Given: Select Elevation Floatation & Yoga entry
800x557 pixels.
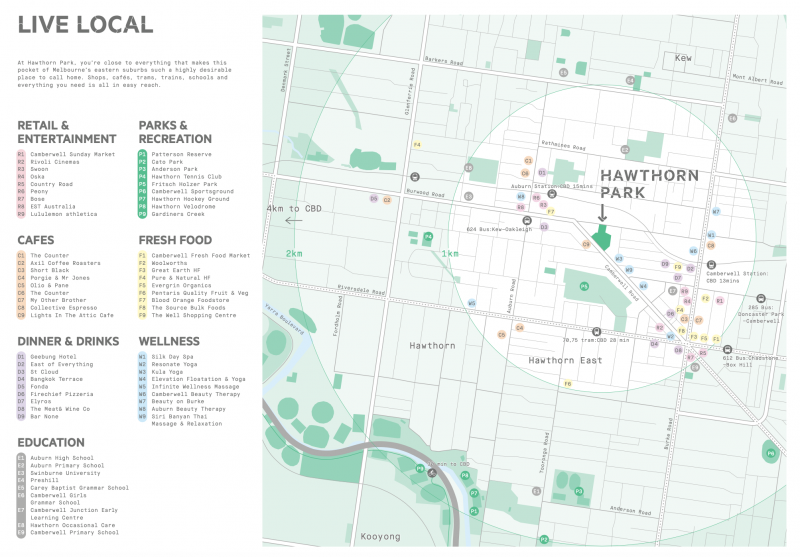Looking at the screenshot, I should (198, 379).
